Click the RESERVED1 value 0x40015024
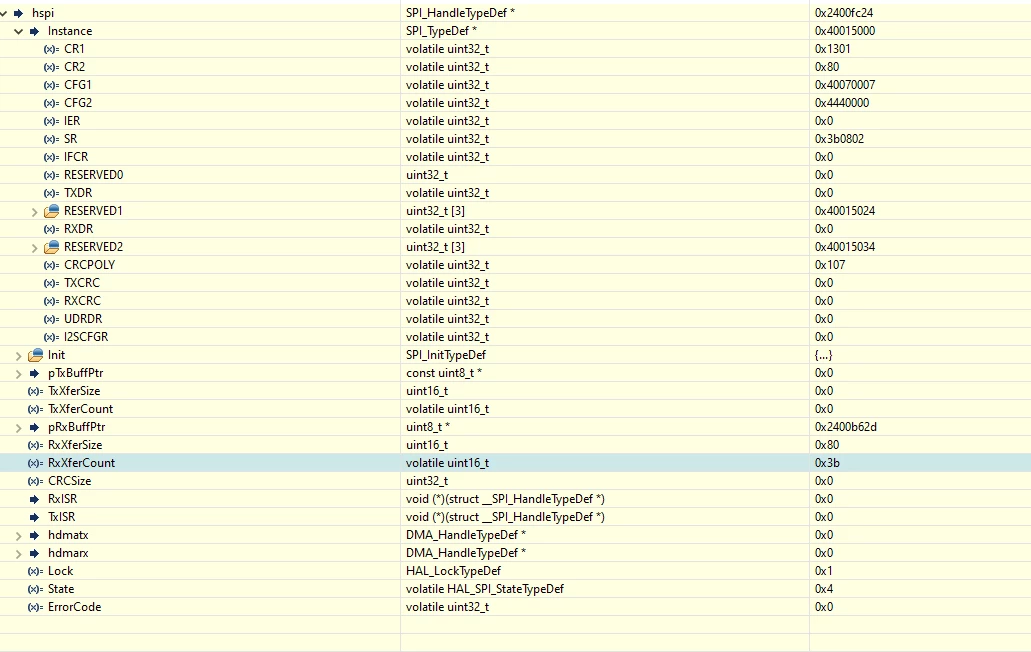Image resolution: width=1031 pixels, height=652 pixels. [845, 211]
